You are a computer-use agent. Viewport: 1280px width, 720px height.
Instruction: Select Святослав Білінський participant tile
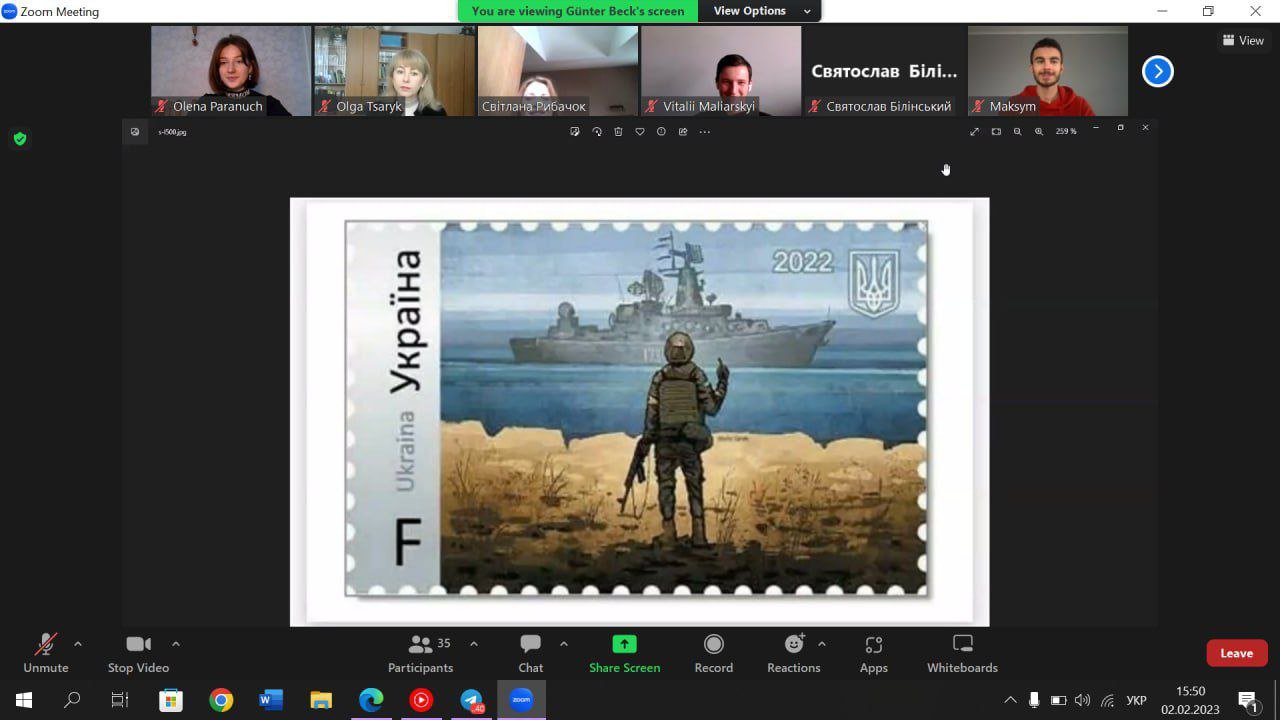884,71
